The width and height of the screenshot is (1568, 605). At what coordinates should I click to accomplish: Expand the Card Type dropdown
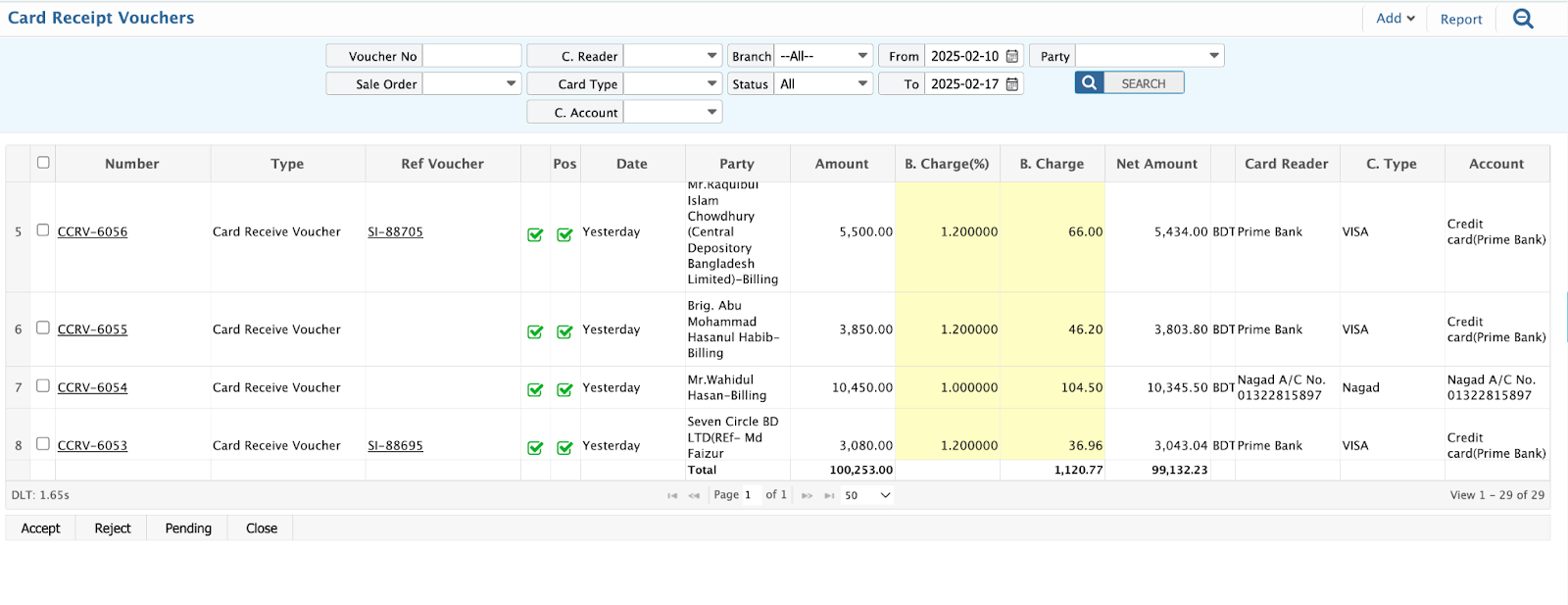(673, 84)
